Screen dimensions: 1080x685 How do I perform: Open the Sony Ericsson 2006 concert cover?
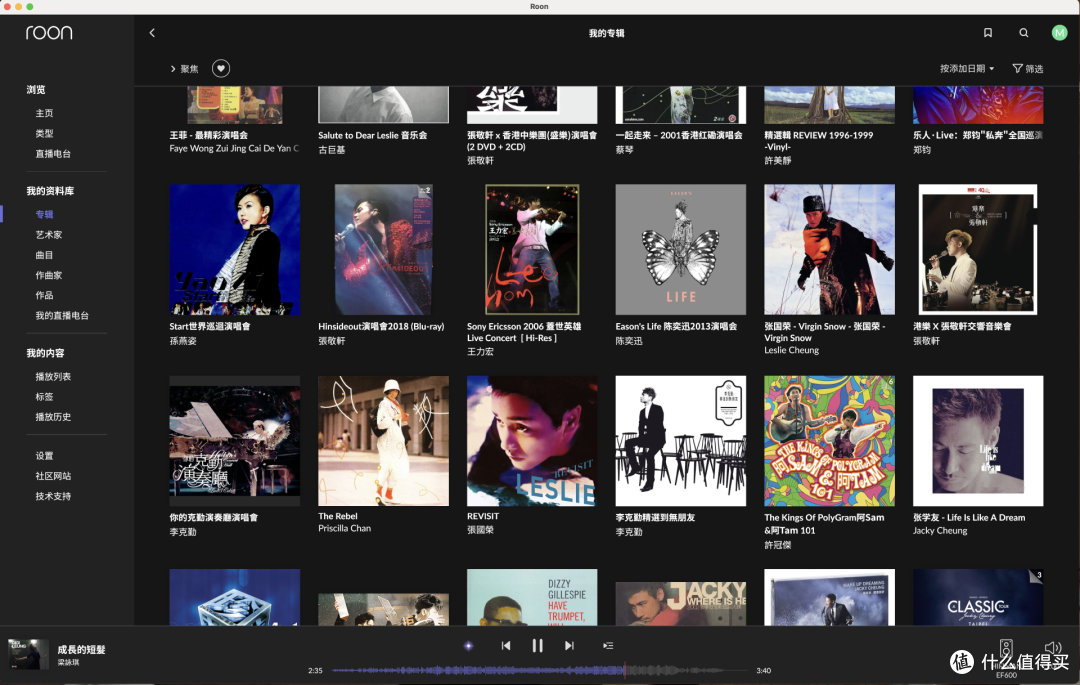[532, 249]
